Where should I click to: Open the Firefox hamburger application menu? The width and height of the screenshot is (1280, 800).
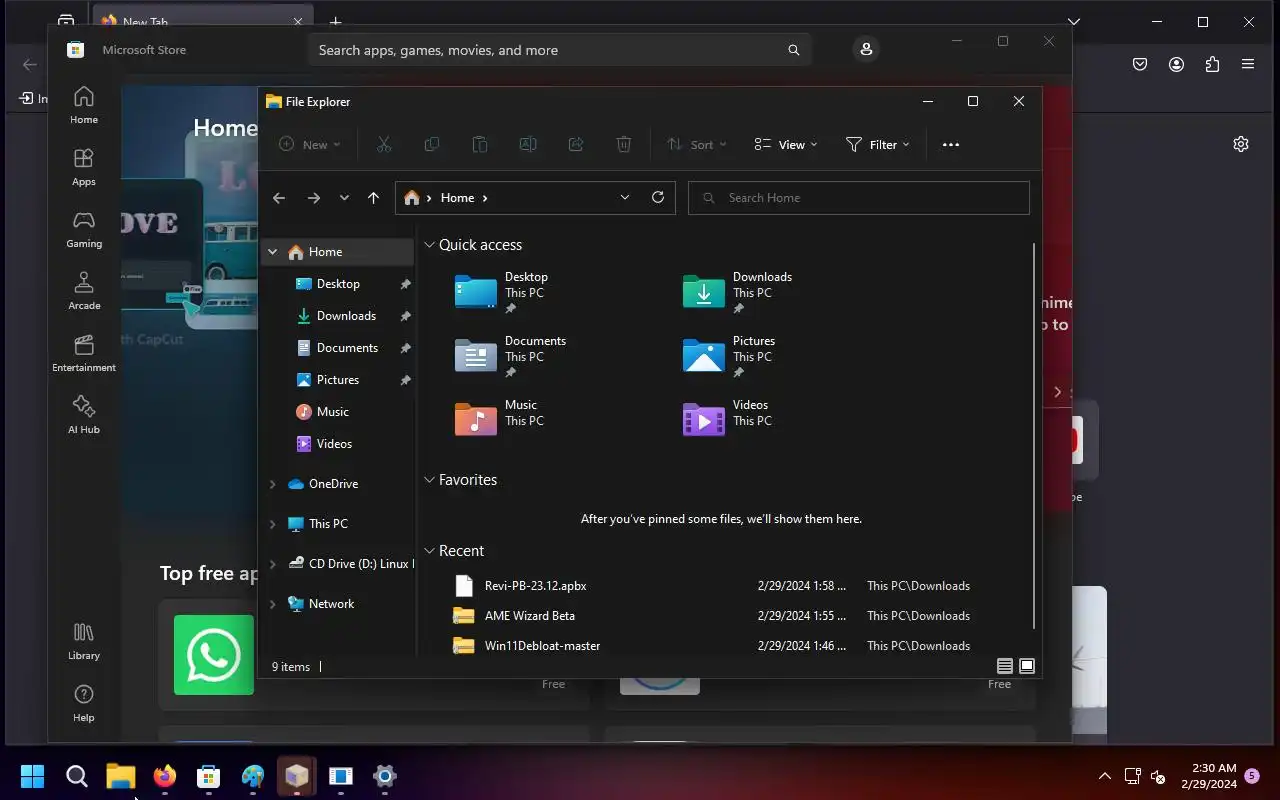[x=1248, y=64]
